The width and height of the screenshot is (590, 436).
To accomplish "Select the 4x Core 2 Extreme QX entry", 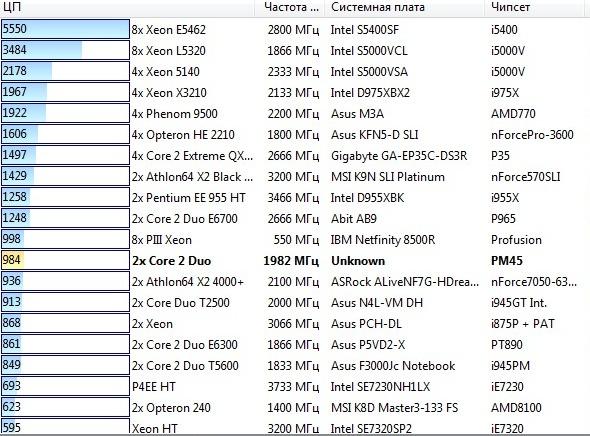I will [x=192, y=156].
